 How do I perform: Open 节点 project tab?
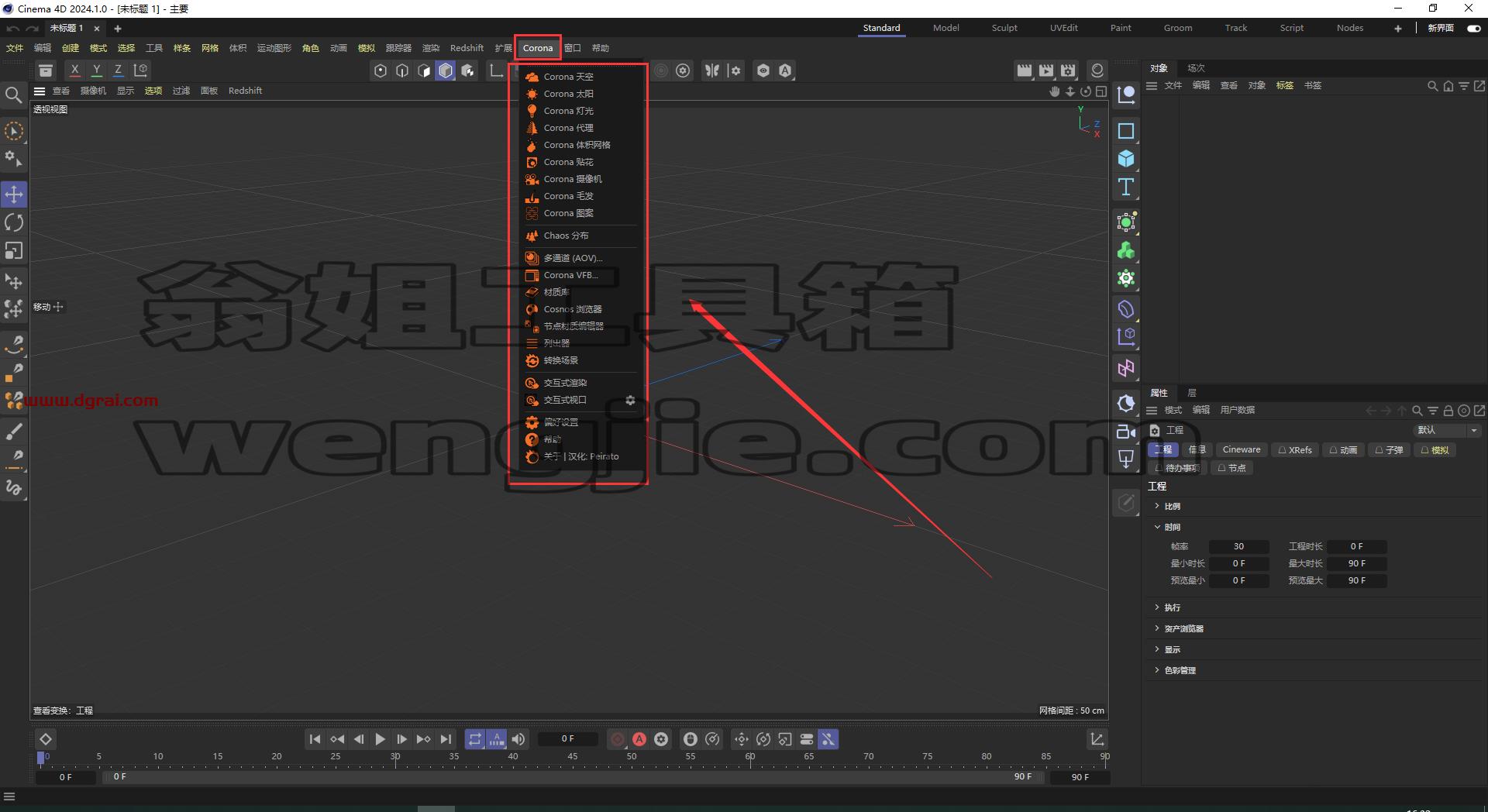(x=1231, y=468)
